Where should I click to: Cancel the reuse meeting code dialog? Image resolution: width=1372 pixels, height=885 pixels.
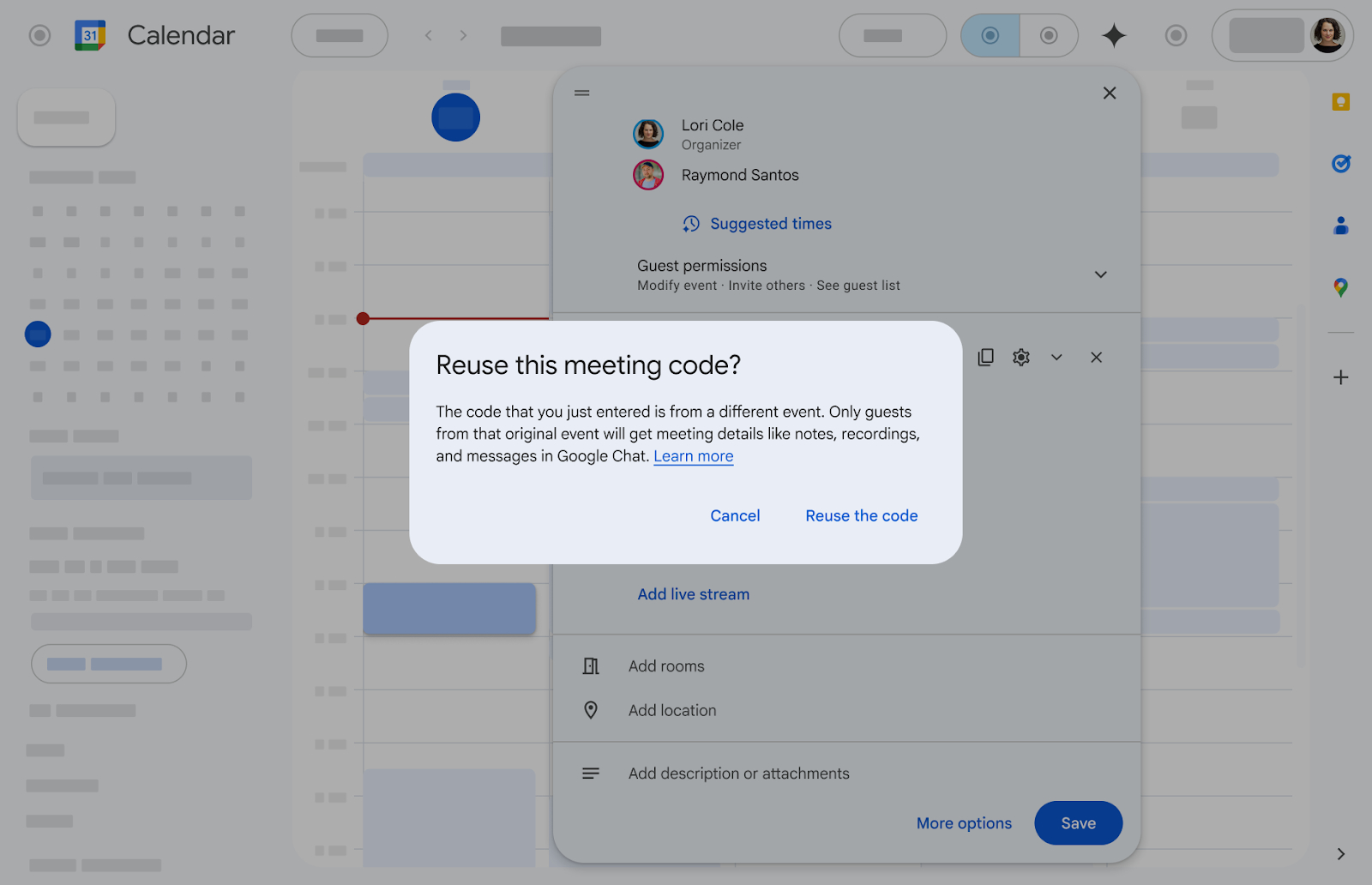735,515
